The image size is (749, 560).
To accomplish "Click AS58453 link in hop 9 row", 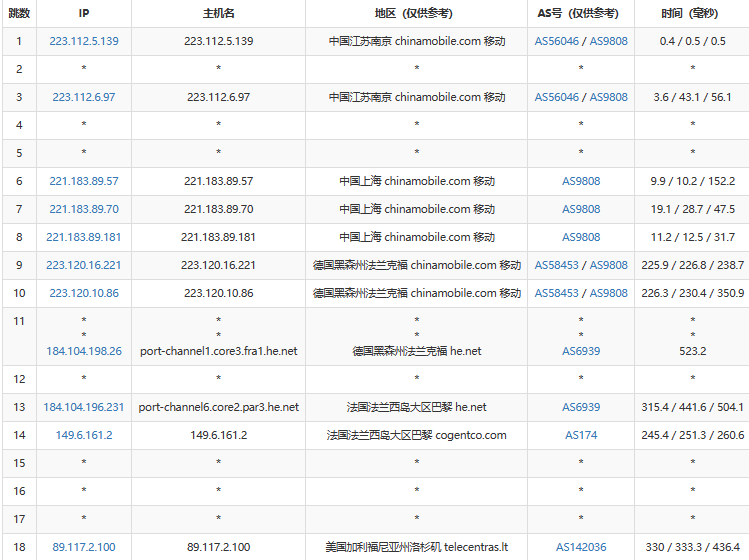I will [556, 265].
